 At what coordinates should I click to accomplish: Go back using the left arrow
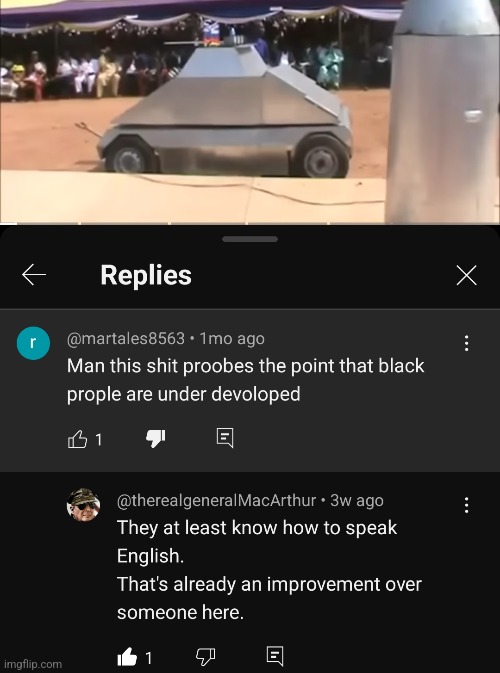34,275
